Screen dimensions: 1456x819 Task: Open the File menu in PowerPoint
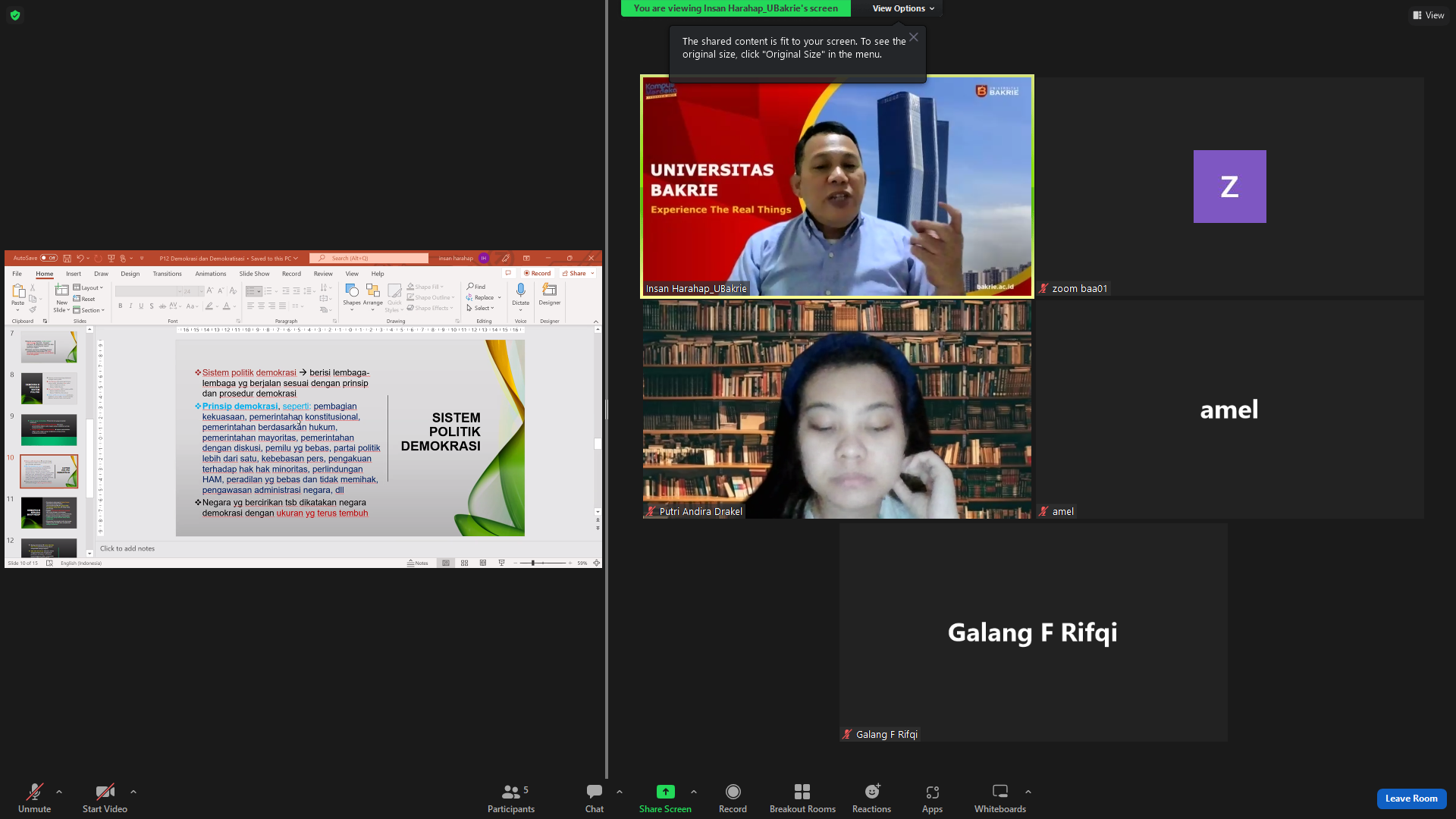coord(17,274)
